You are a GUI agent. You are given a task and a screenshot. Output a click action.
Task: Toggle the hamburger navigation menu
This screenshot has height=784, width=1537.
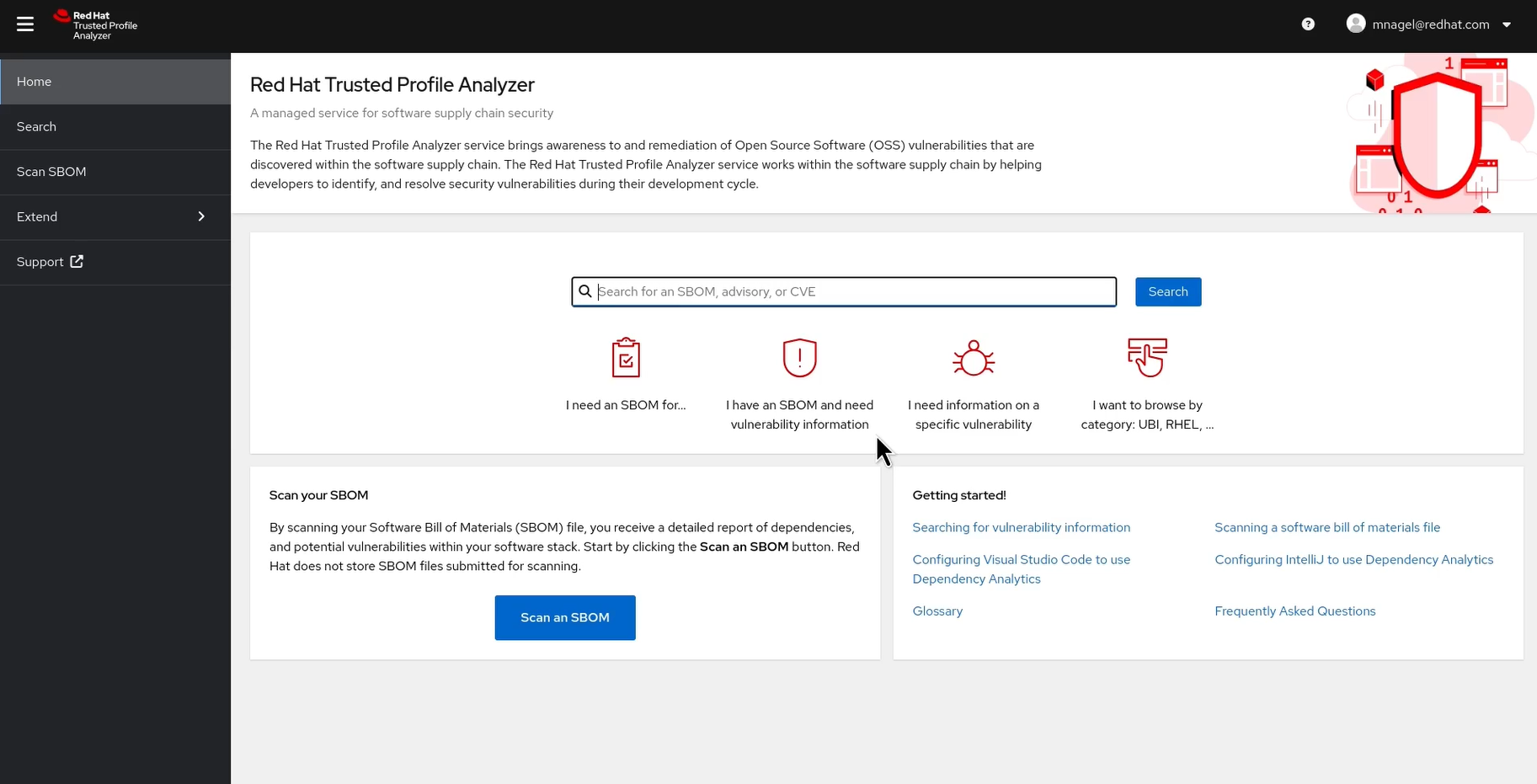tap(25, 24)
